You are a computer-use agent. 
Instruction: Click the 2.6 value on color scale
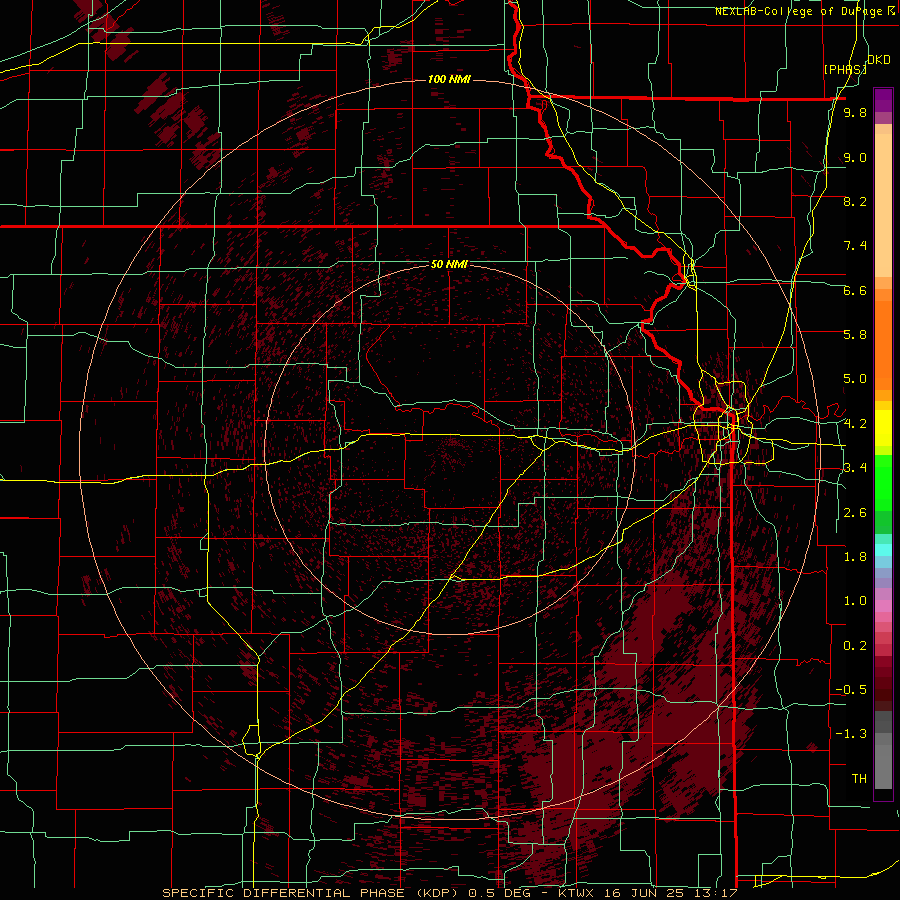[x=855, y=513]
